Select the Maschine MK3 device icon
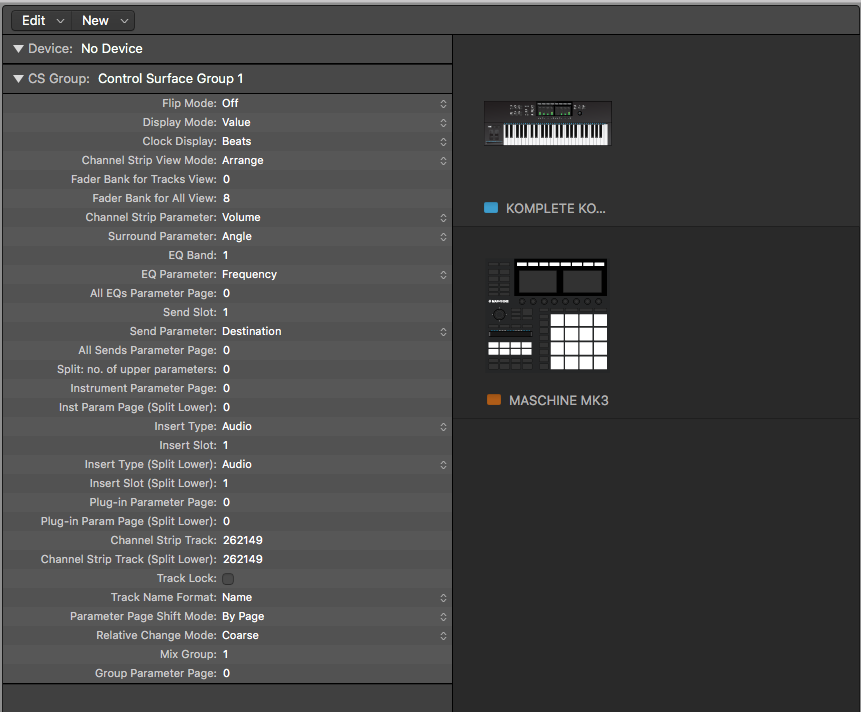The height and width of the screenshot is (712, 861). point(547,314)
